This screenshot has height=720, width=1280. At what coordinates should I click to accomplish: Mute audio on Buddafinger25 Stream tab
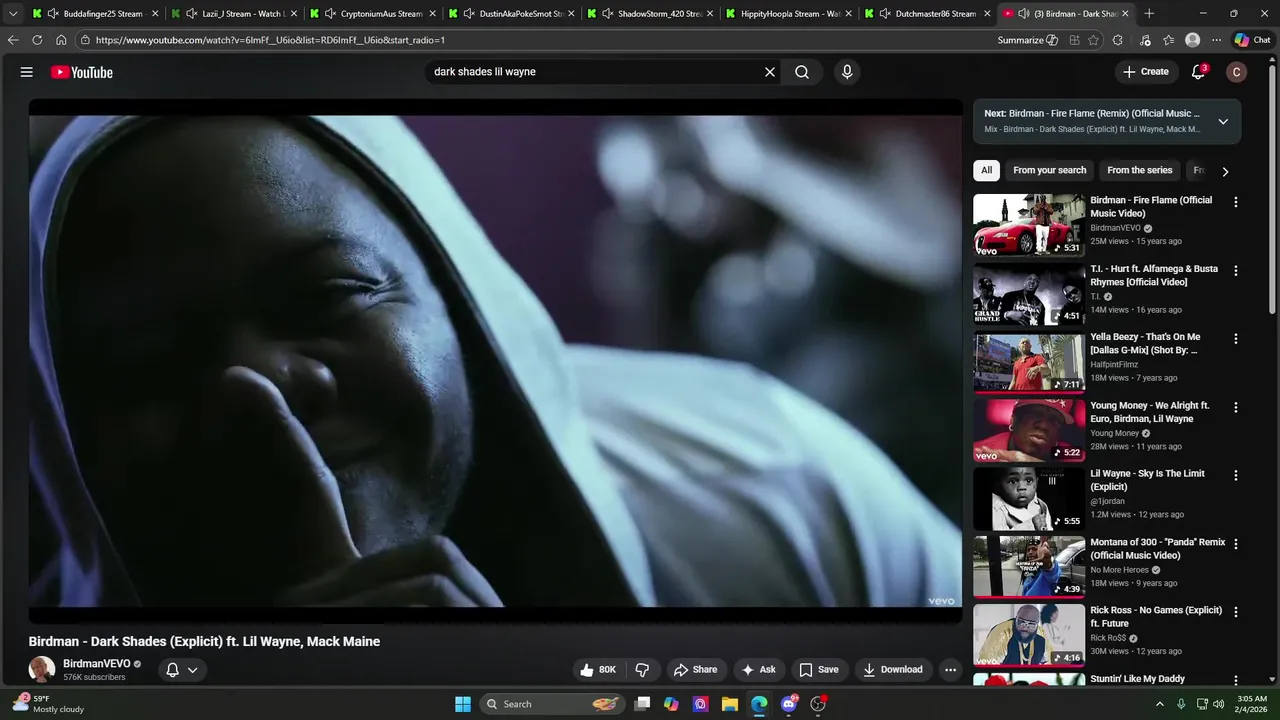coord(52,14)
